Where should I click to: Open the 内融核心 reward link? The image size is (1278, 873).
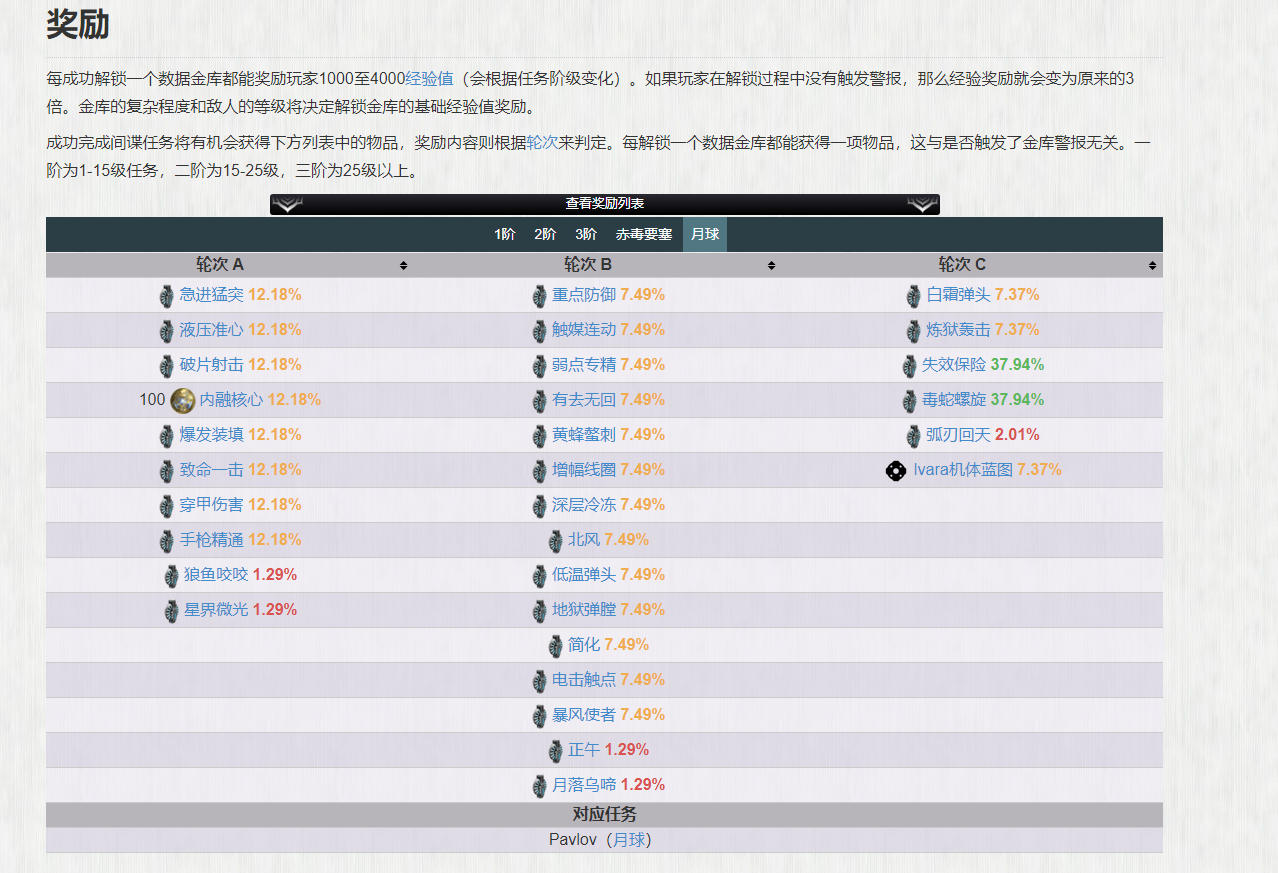coord(231,400)
